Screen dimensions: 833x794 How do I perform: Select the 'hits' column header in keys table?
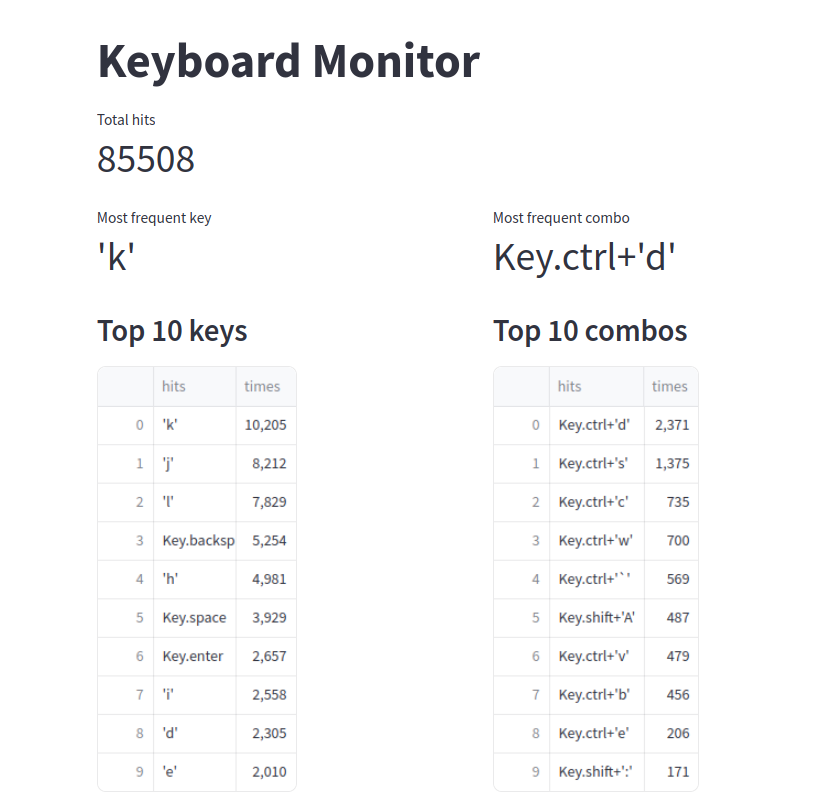click(194, 387)
